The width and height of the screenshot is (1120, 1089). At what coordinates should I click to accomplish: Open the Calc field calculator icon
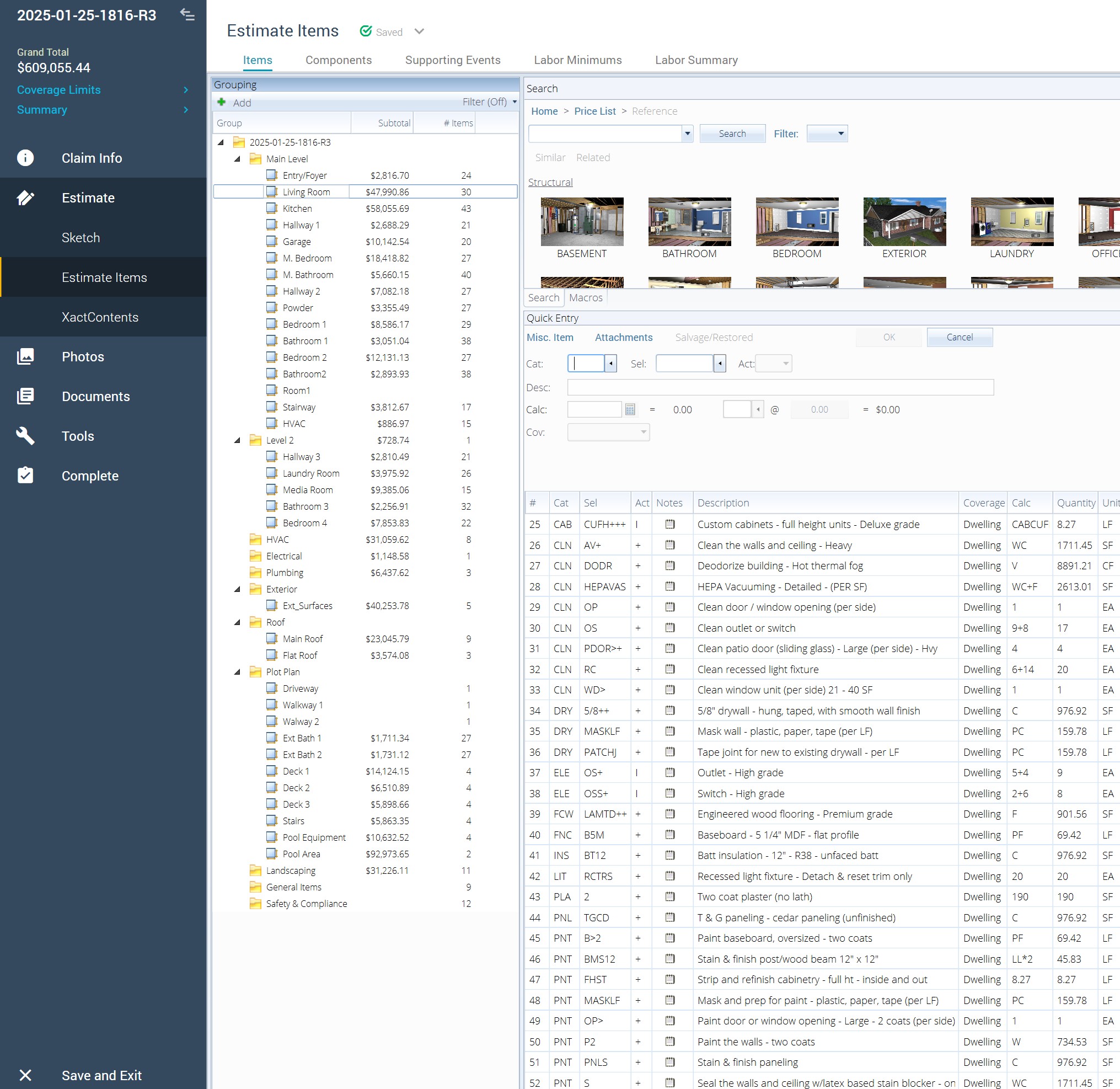(630, 409)
